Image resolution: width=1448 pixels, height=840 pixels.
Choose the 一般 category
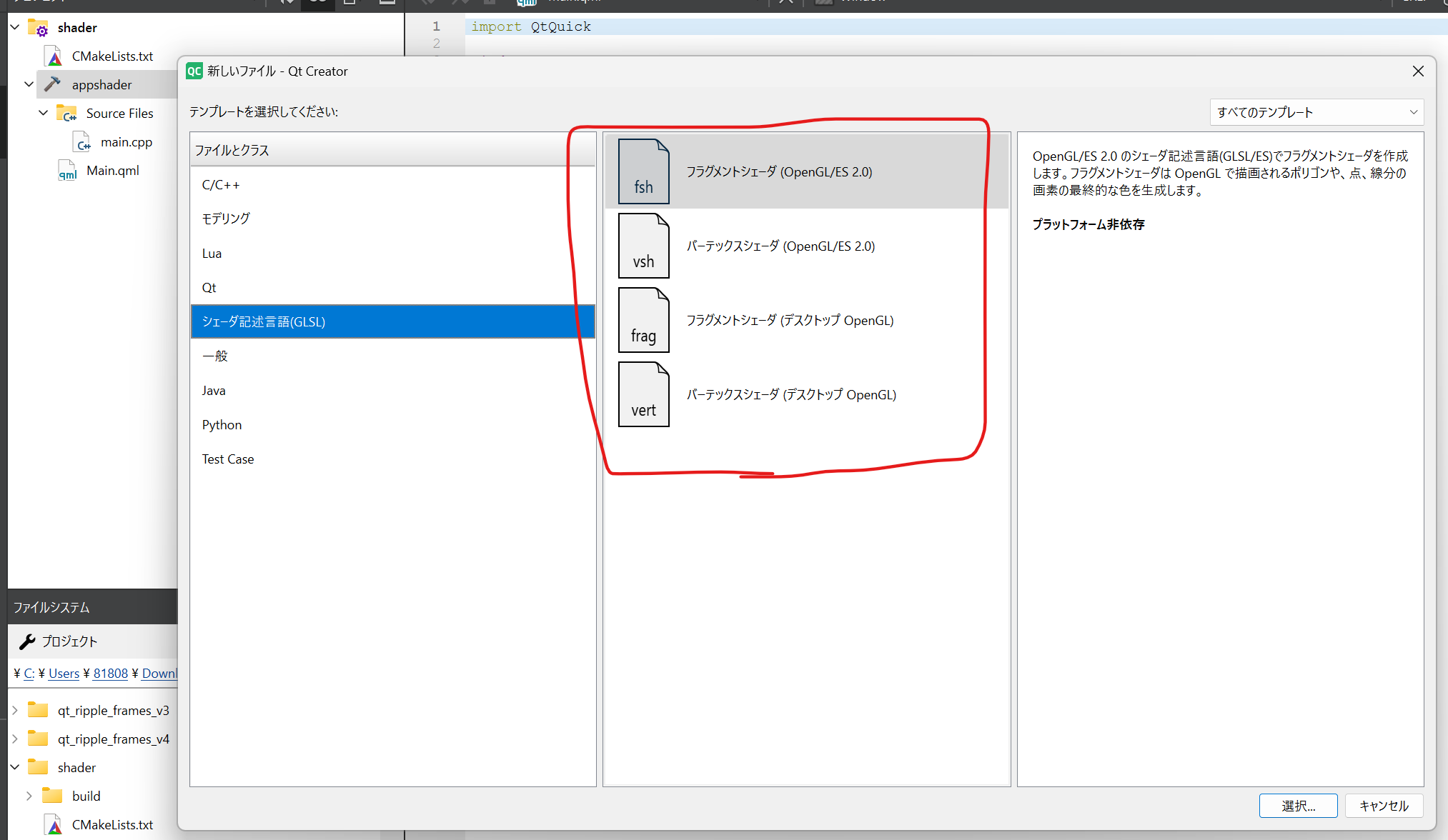click(393, 356)
